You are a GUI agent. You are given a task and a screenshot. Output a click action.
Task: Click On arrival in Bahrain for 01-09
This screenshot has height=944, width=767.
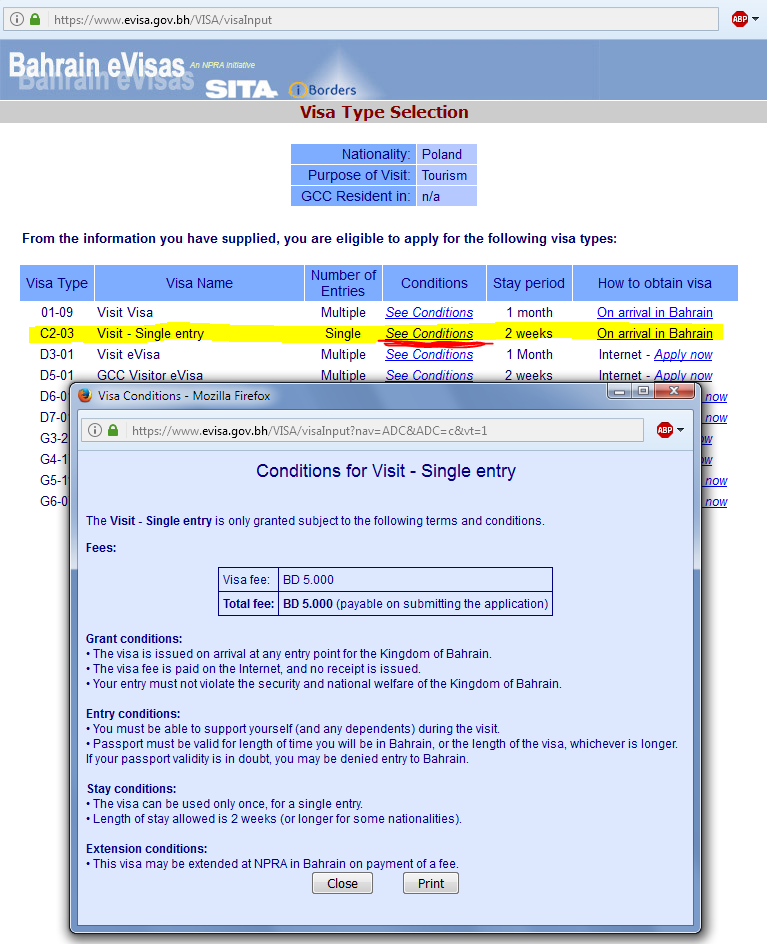coord(655,312)
